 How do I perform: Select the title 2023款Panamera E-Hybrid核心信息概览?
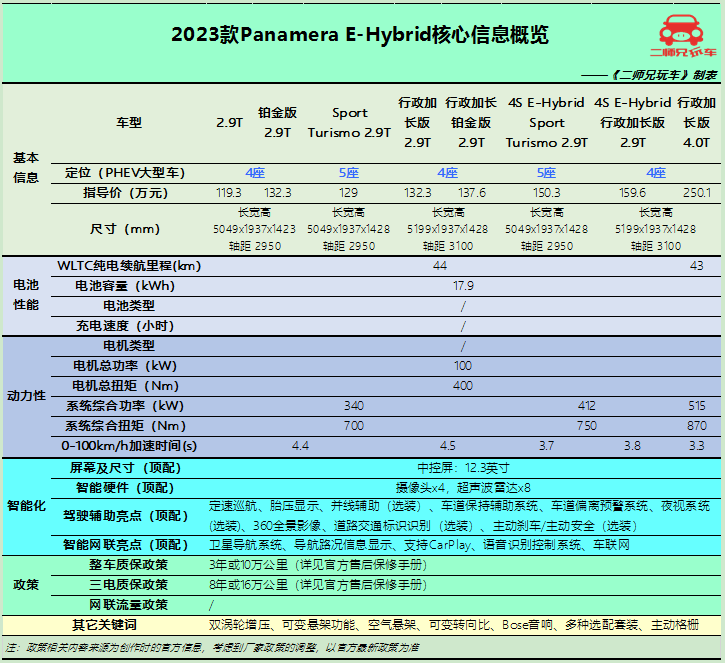pyautogui.click(x=360, y=35)
